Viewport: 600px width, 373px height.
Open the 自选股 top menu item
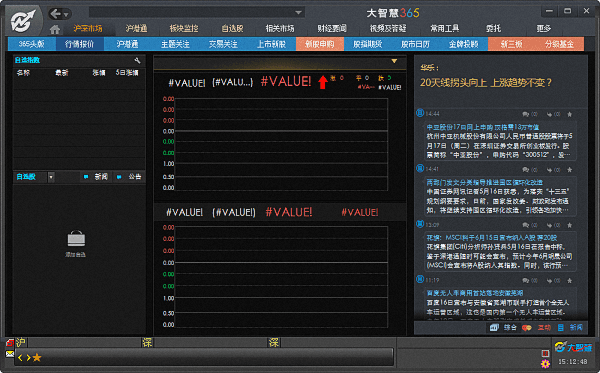pos(232,28)
